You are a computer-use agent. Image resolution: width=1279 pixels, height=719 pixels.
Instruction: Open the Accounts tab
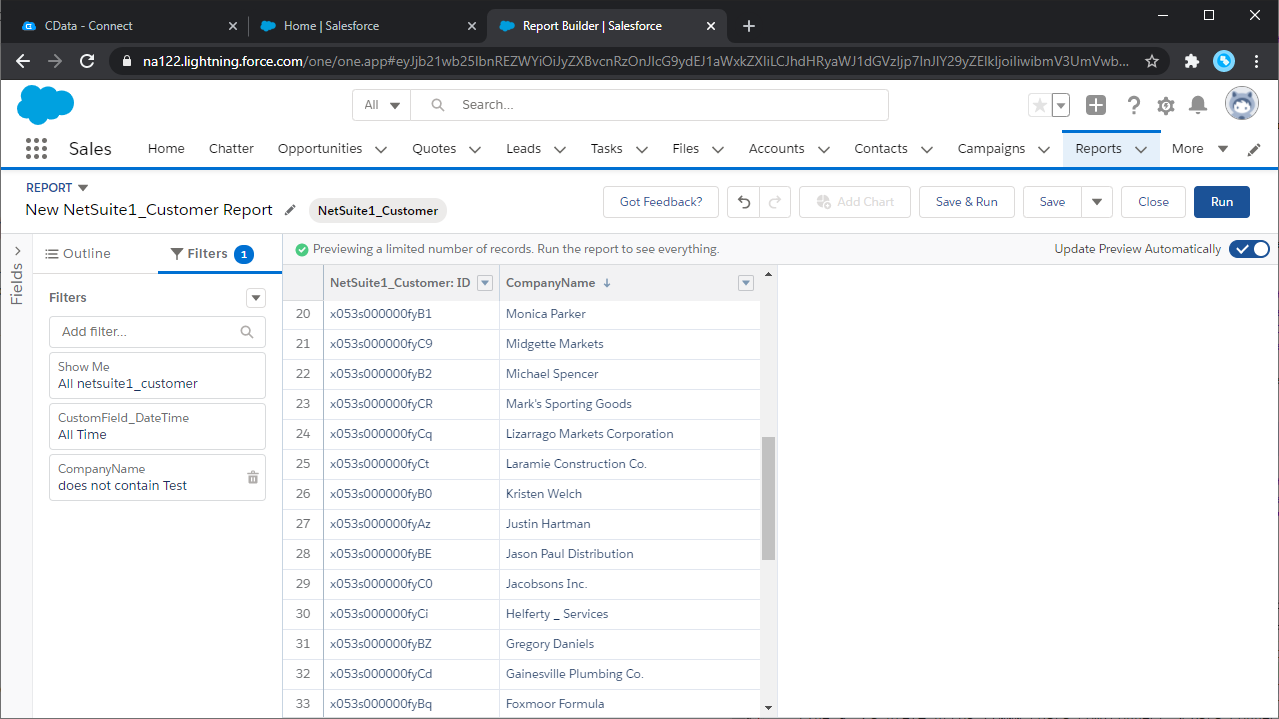[x=776, y=149]
